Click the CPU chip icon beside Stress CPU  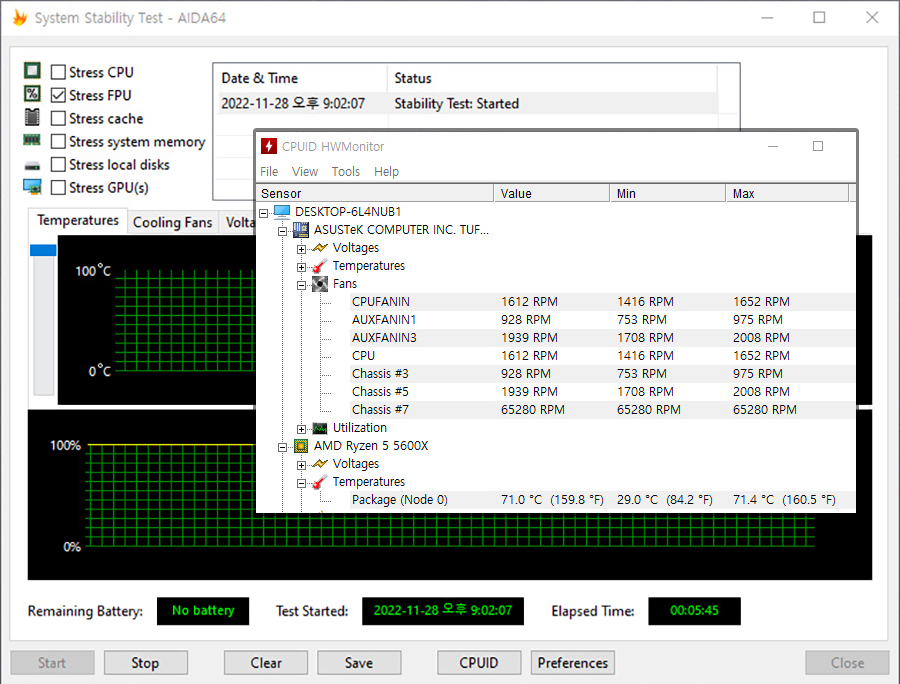32,71
